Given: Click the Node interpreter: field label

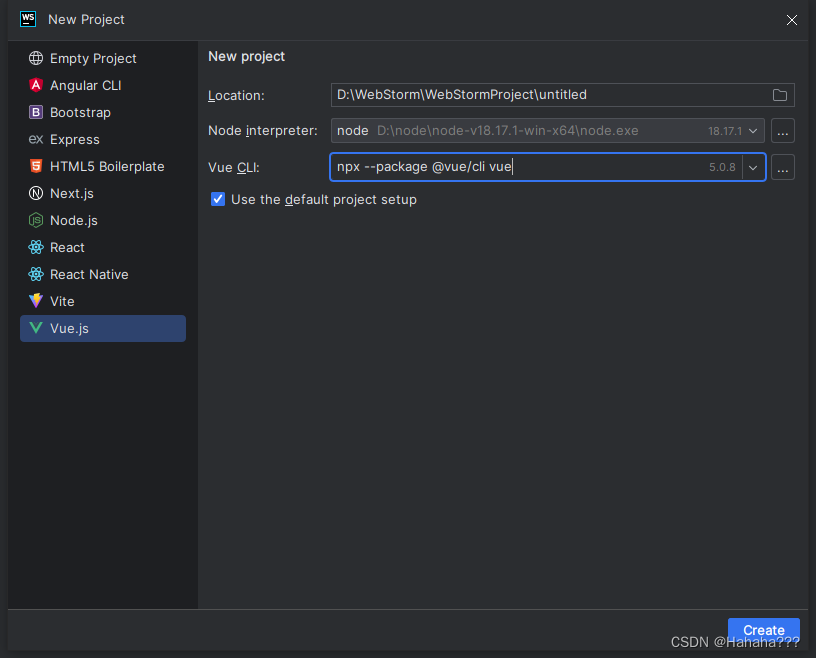Looking at the screenshot, I should (x=263, y=131).
